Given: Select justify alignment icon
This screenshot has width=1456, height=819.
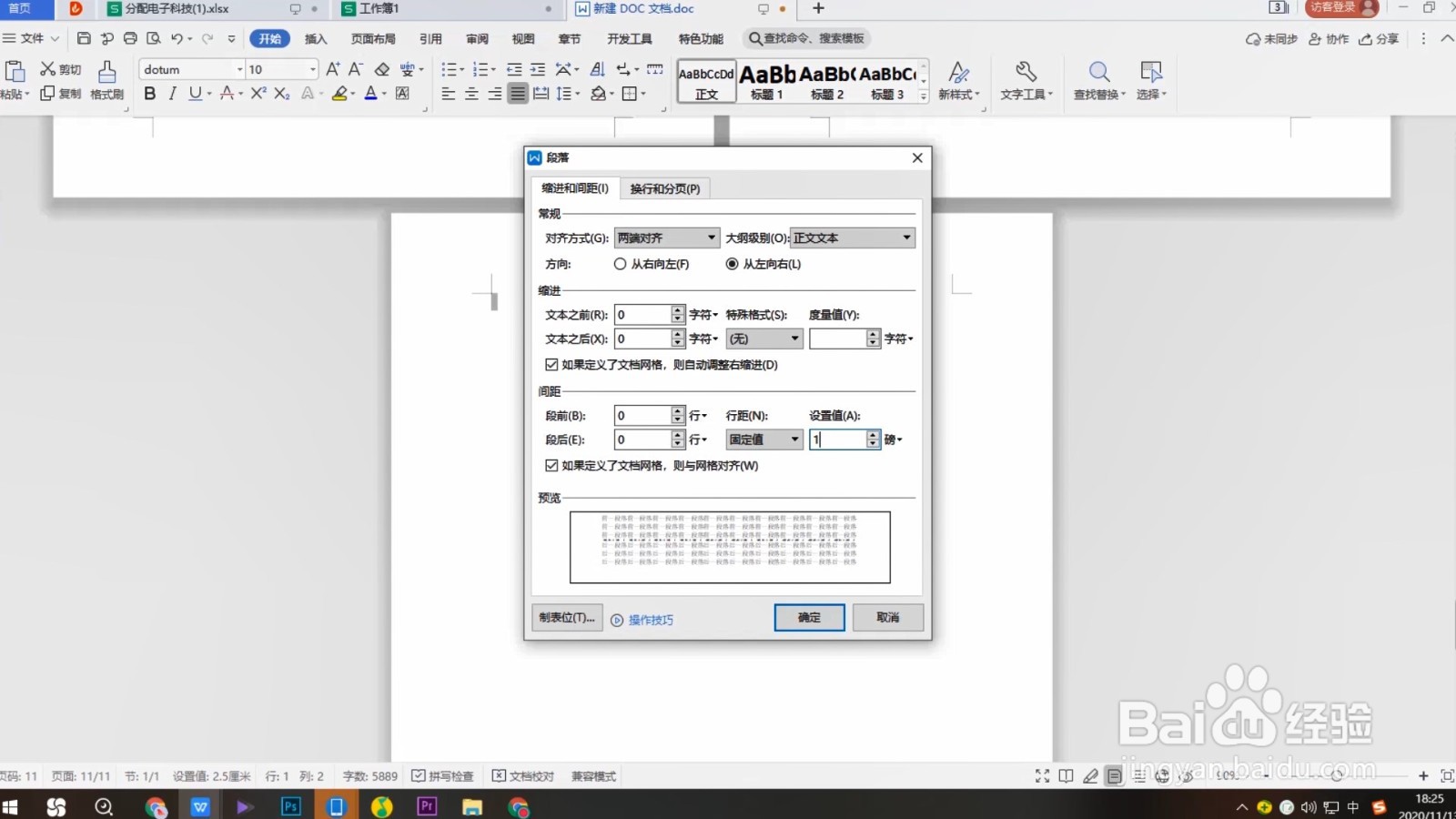Looking at the screenshot, I should 518,94.
